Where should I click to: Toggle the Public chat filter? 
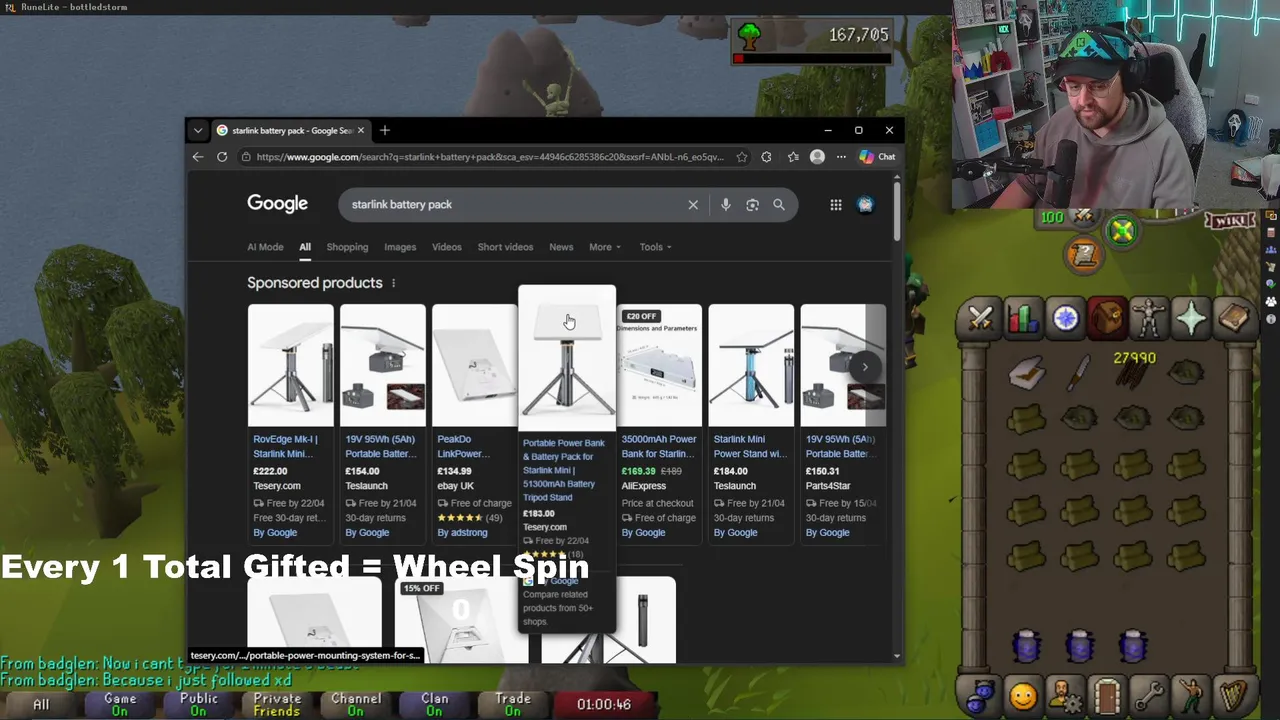198,704
